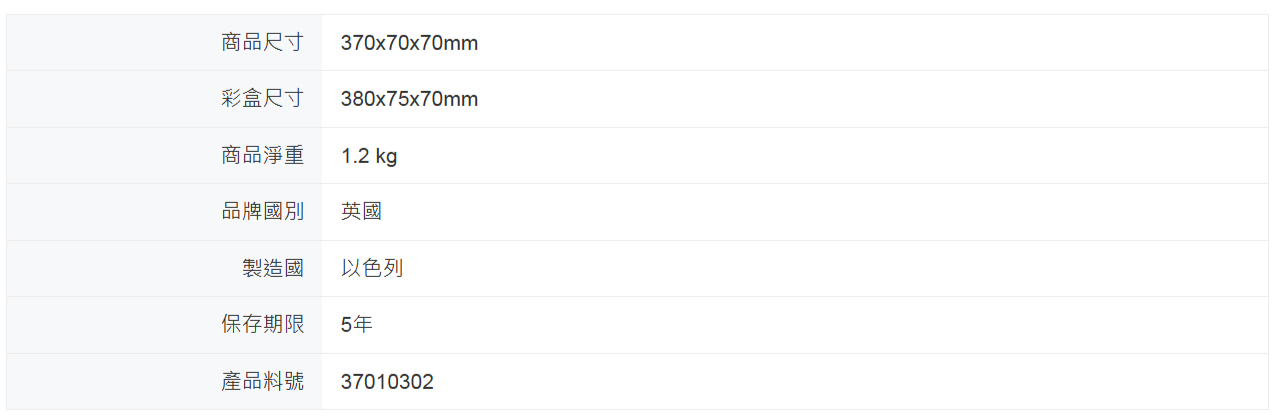The width and height of the screenshot is (1276, 420).
Task: Click the 商品尺寸 label cell
Action: [262, 43]
